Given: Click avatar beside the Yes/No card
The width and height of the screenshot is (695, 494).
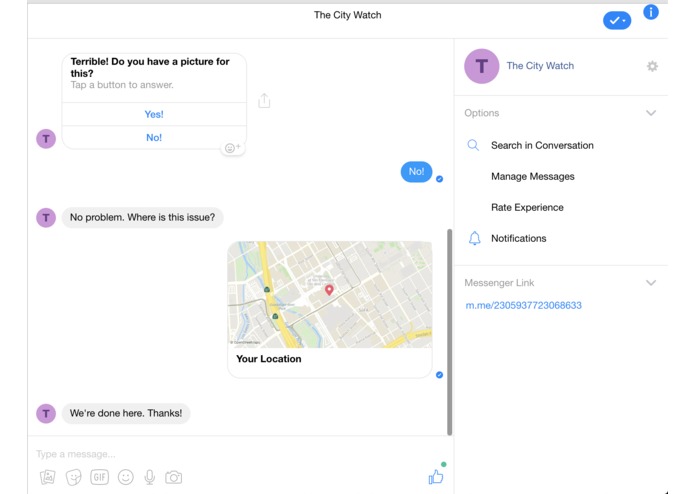Looking at the screenshot, I should (x=46, y=139).
